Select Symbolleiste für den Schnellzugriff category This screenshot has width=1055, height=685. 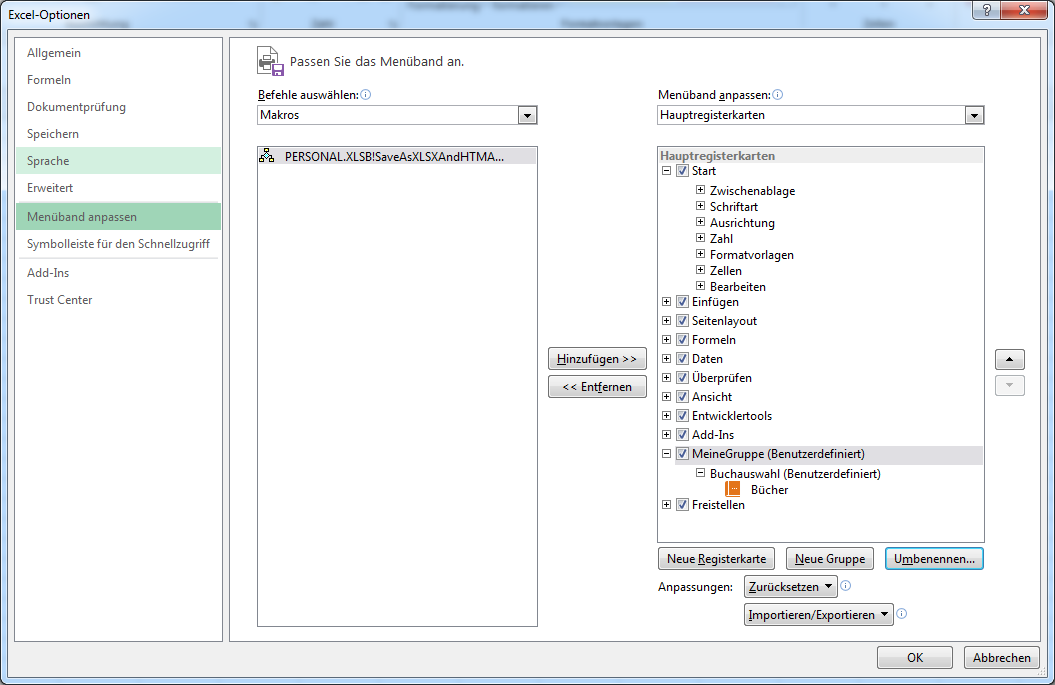click(118, 244)
